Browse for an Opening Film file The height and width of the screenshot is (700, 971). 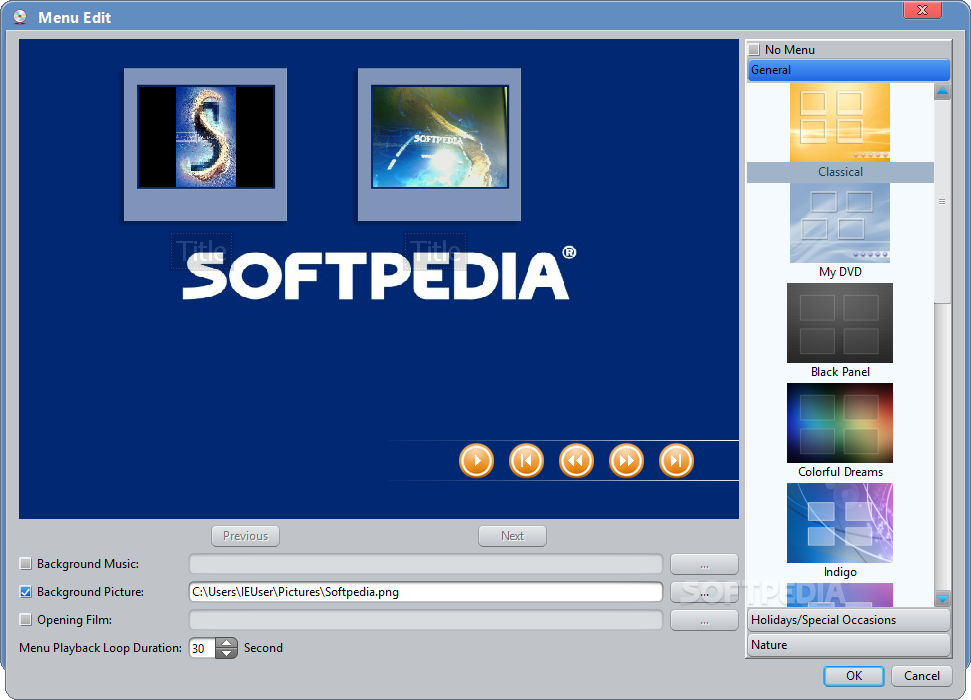tap(704, 620)
